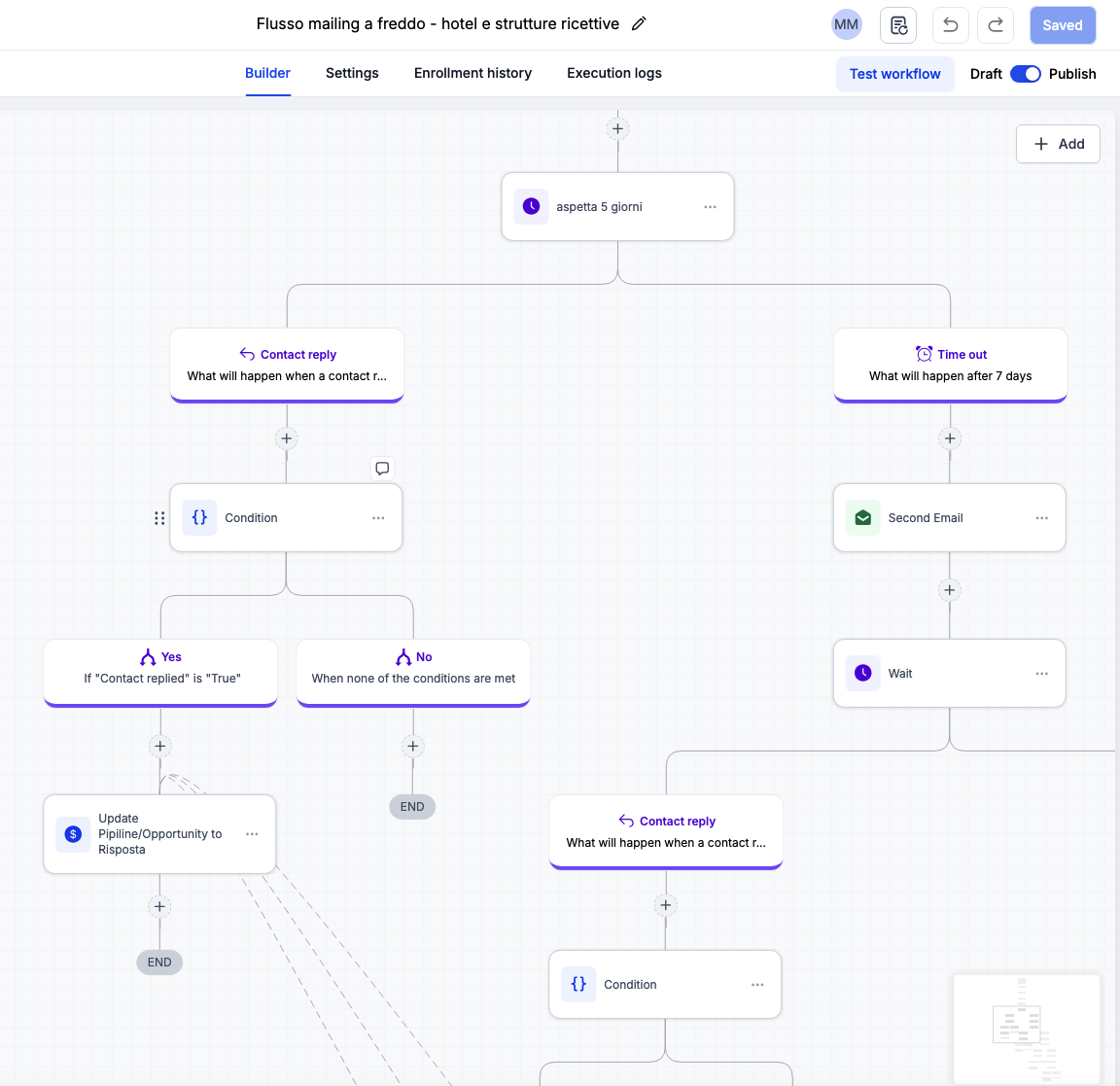Screen dimensions: 1120x1086
Task: Select the Yes branch card
Action: click(x=160, y=673)
